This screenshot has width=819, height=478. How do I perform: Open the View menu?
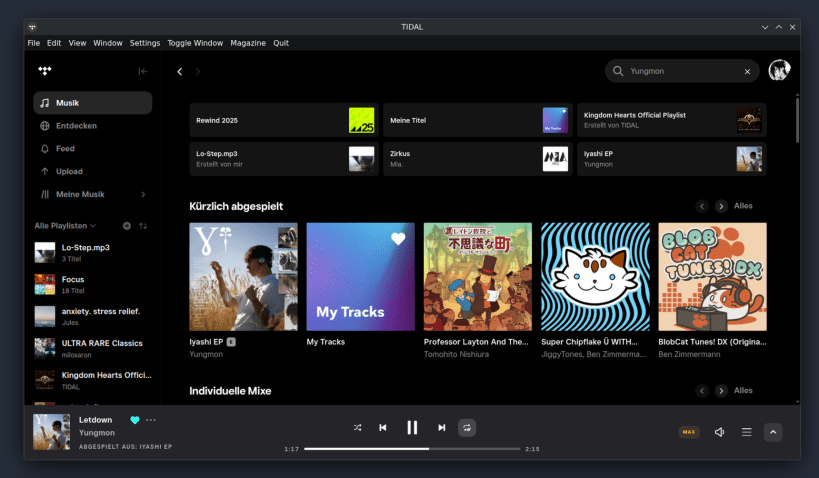click(x=77, y=43)
